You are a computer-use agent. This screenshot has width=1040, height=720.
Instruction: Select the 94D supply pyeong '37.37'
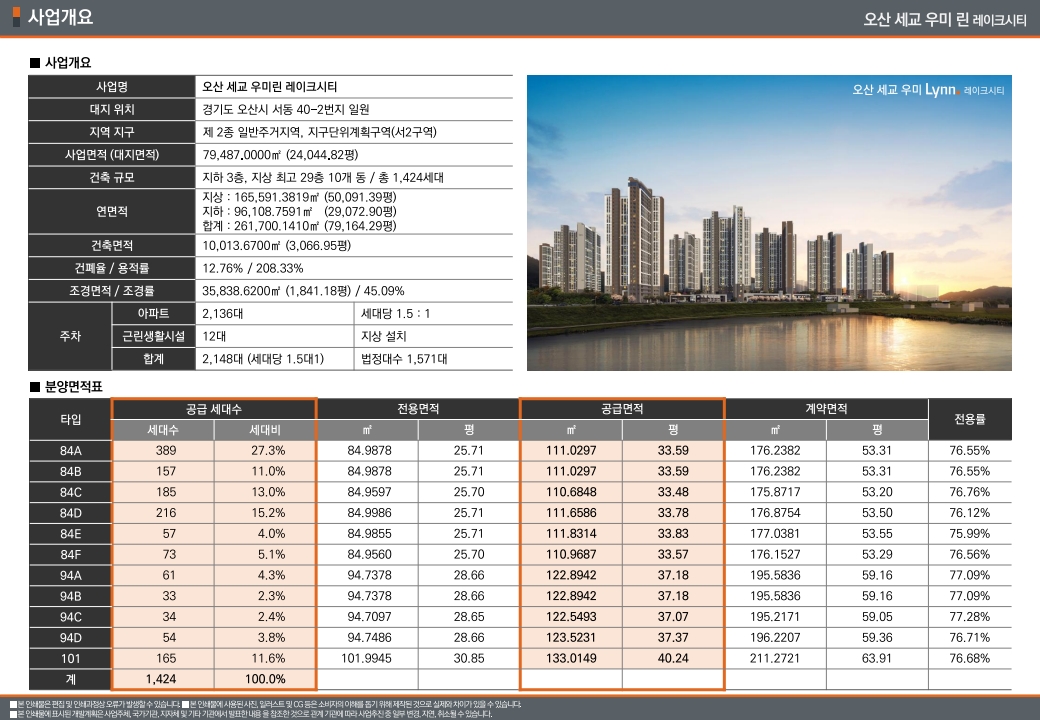click(673, 638)
